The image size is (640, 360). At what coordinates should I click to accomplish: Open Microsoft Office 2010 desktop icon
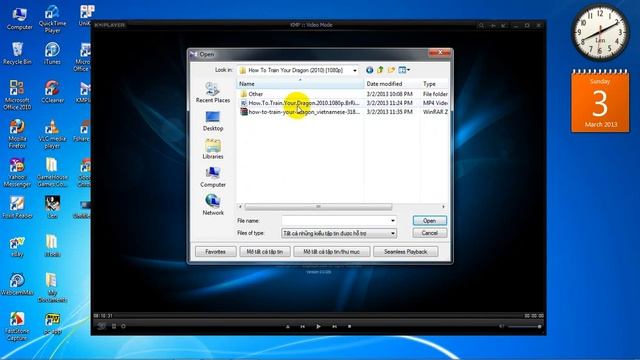[x=17, y=95]
